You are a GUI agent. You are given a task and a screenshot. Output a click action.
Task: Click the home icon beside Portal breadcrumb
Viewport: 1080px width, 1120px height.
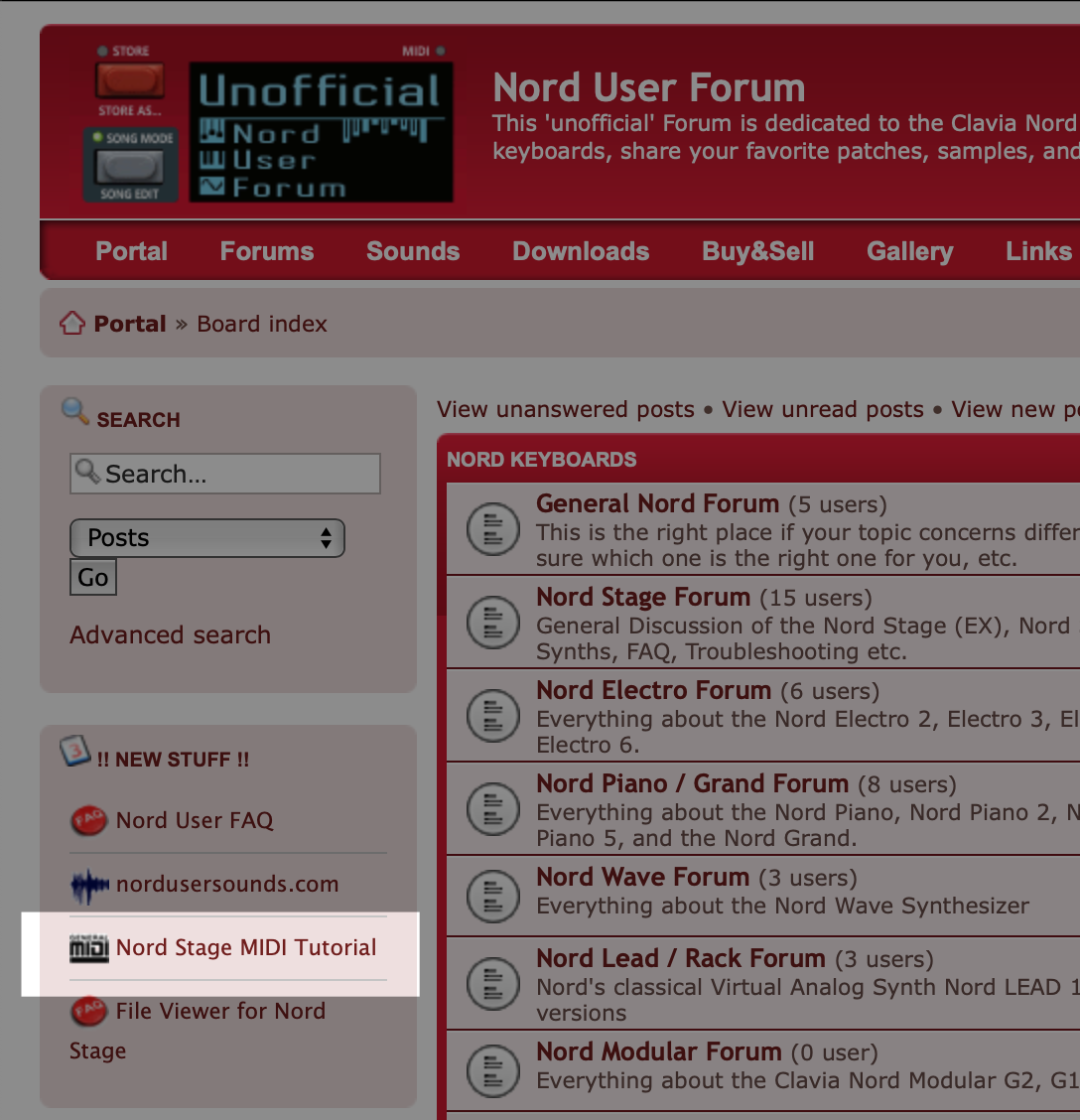(72, 323)
